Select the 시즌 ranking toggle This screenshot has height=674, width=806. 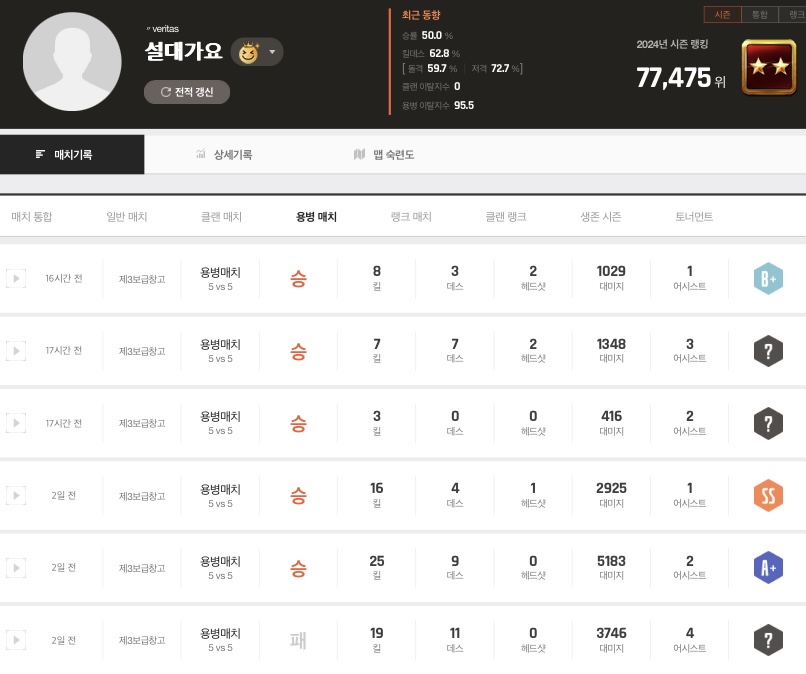point(723,14)
